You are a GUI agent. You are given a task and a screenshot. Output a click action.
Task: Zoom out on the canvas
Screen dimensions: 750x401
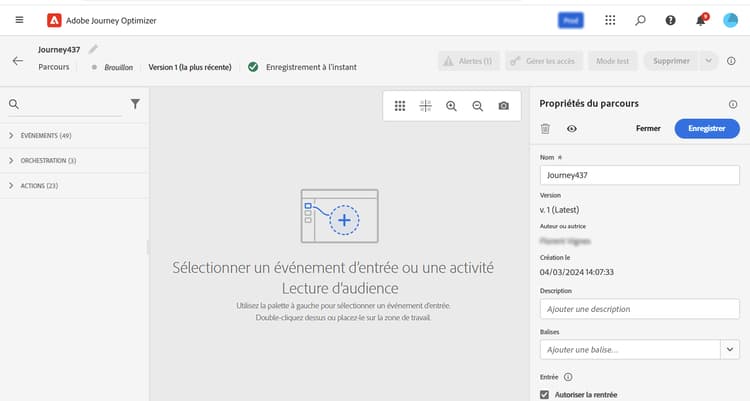pyautogui.click(x=477, y=106)
